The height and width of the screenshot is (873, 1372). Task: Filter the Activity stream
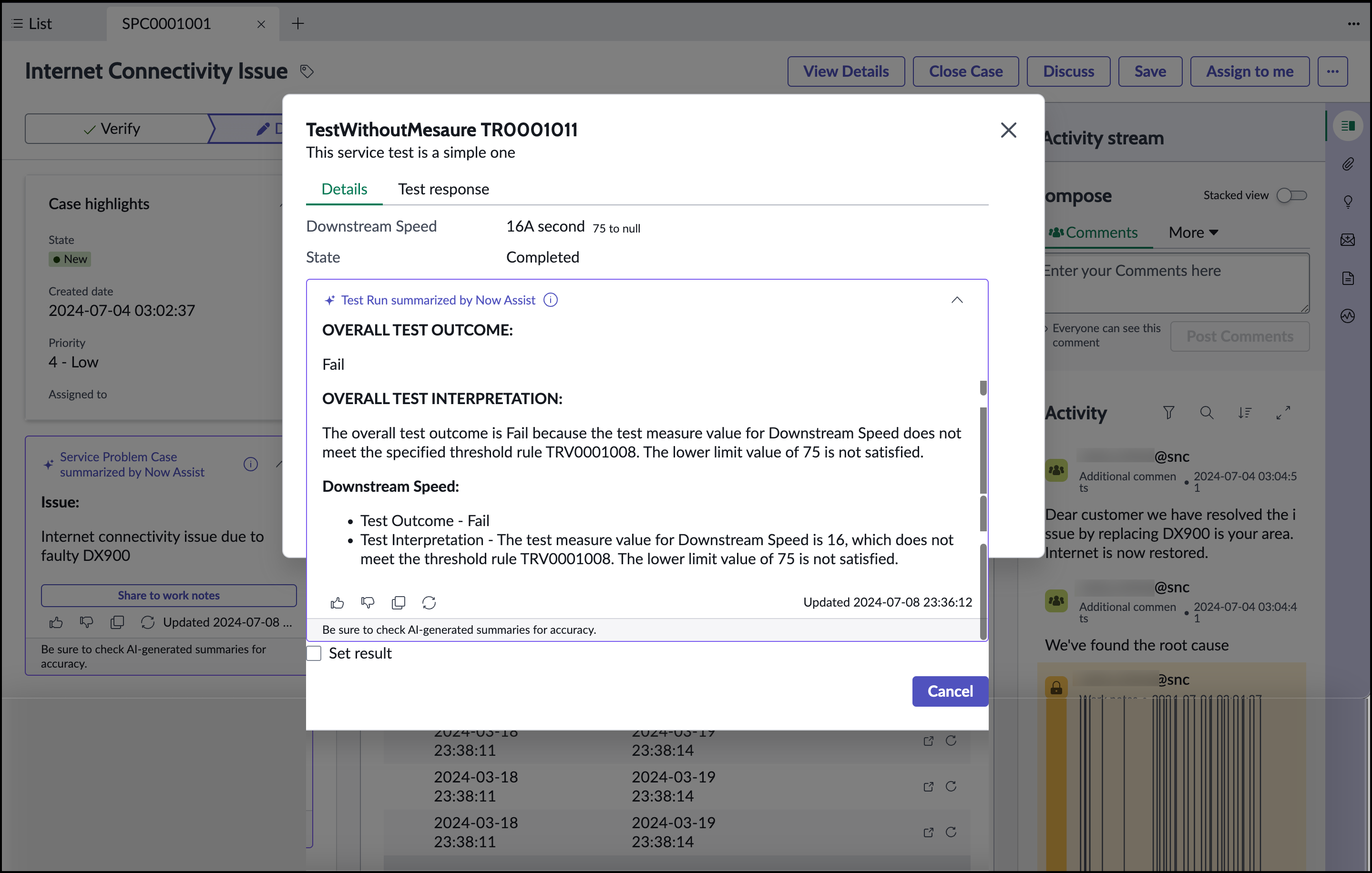point(1168,412)
